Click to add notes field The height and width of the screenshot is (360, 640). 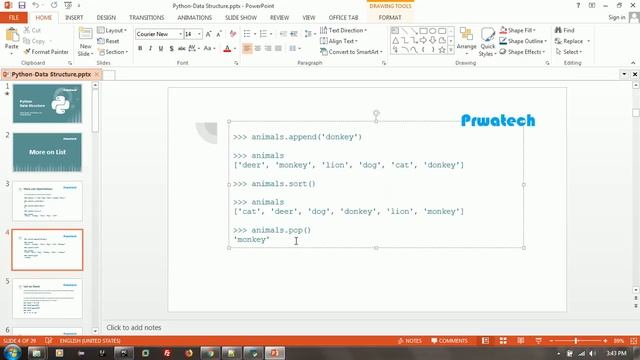[x=134, y=328]
